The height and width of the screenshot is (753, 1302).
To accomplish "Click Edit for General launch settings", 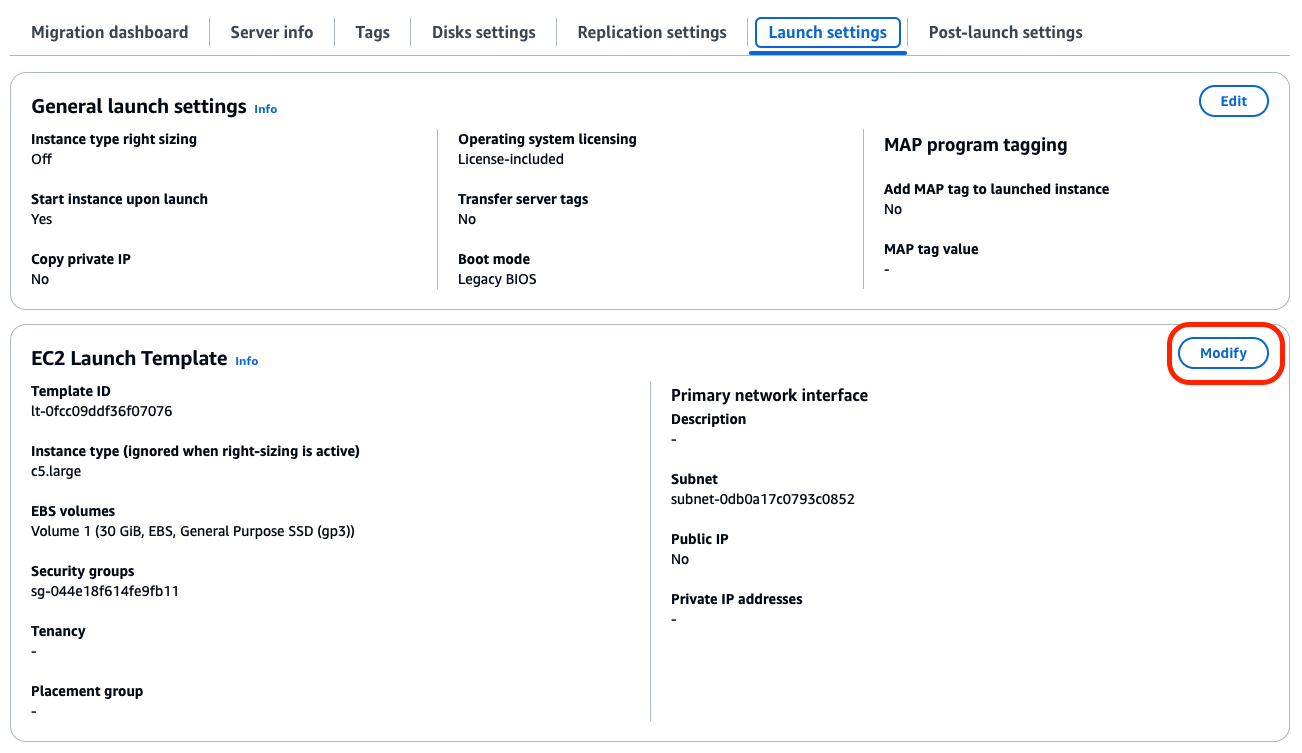I will tap(1233, 101).
